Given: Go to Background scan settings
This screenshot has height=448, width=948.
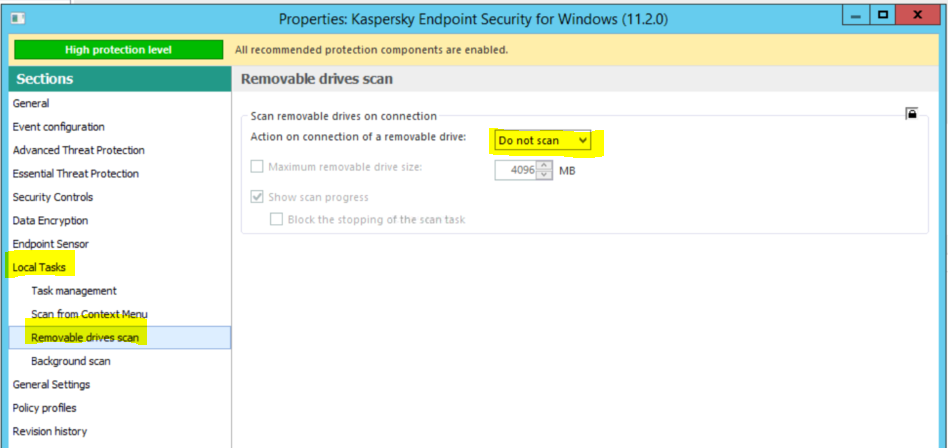Looking at the screenshot, I should tap(71, 361).
